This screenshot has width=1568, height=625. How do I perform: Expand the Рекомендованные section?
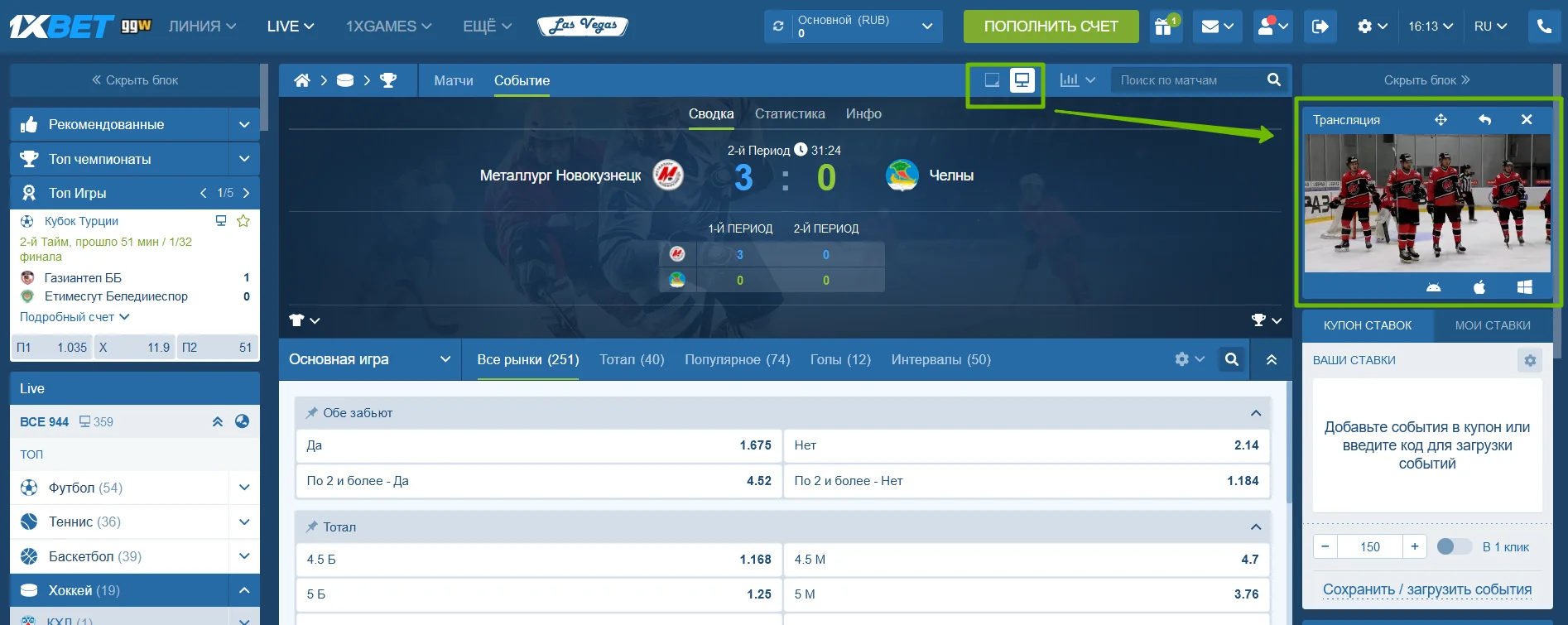point(244,124)
